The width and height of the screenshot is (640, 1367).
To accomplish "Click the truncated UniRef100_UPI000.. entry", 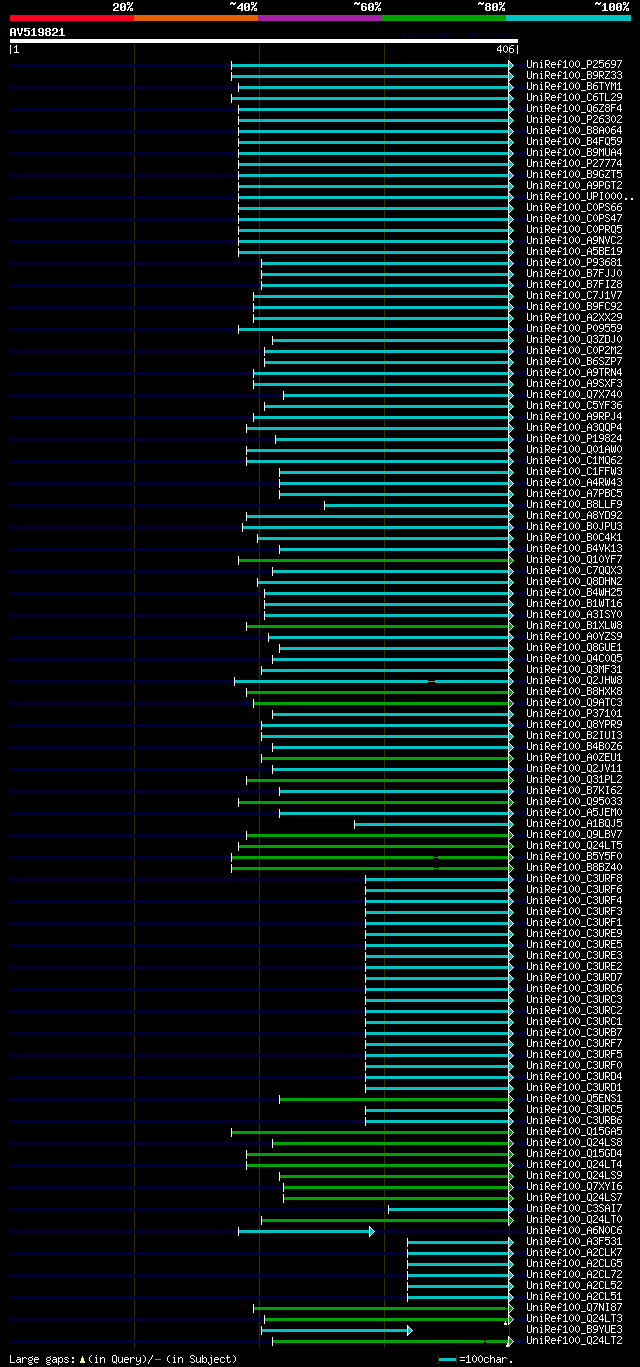I will click(x=580, y=197).
